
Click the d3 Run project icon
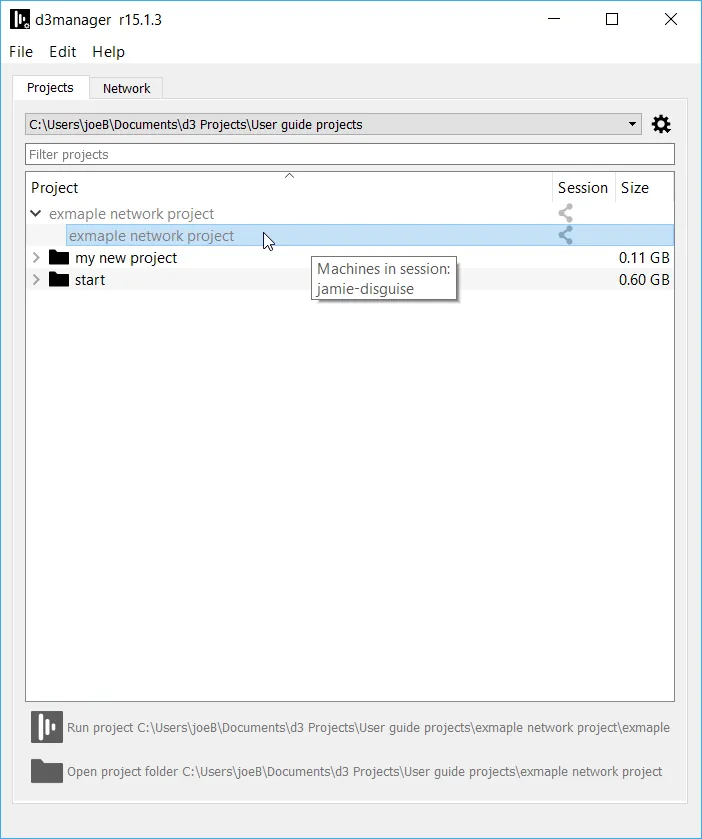click(46, 727)
